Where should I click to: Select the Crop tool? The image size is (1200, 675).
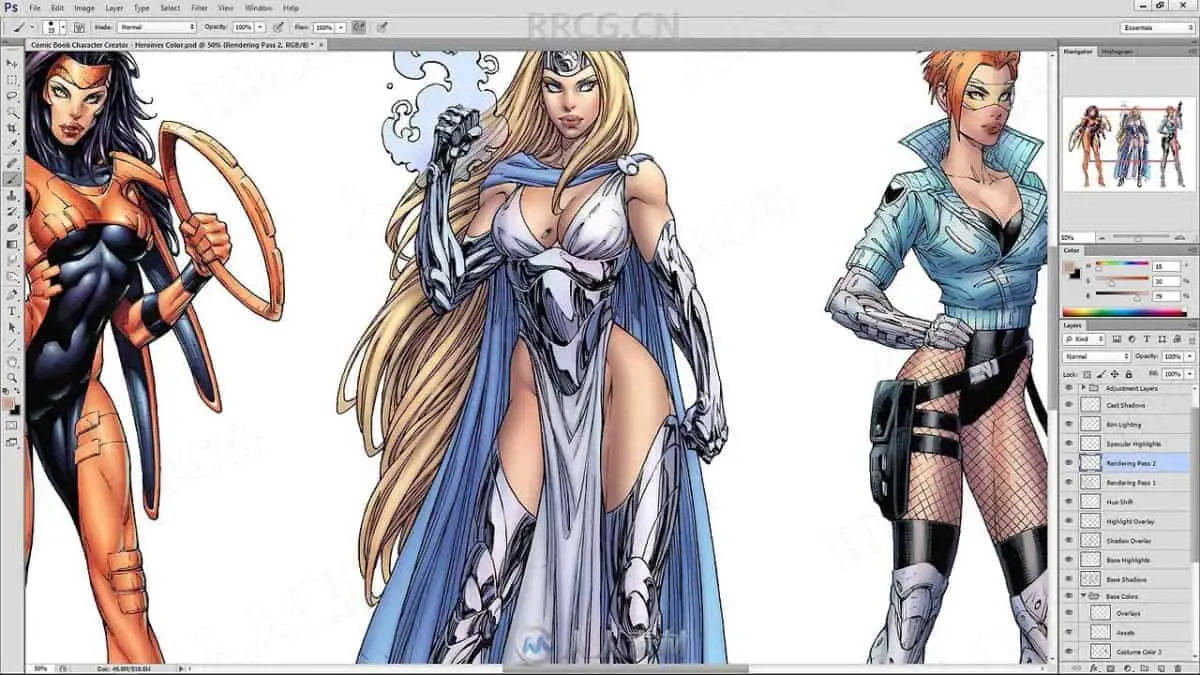[x=12, y=129]
